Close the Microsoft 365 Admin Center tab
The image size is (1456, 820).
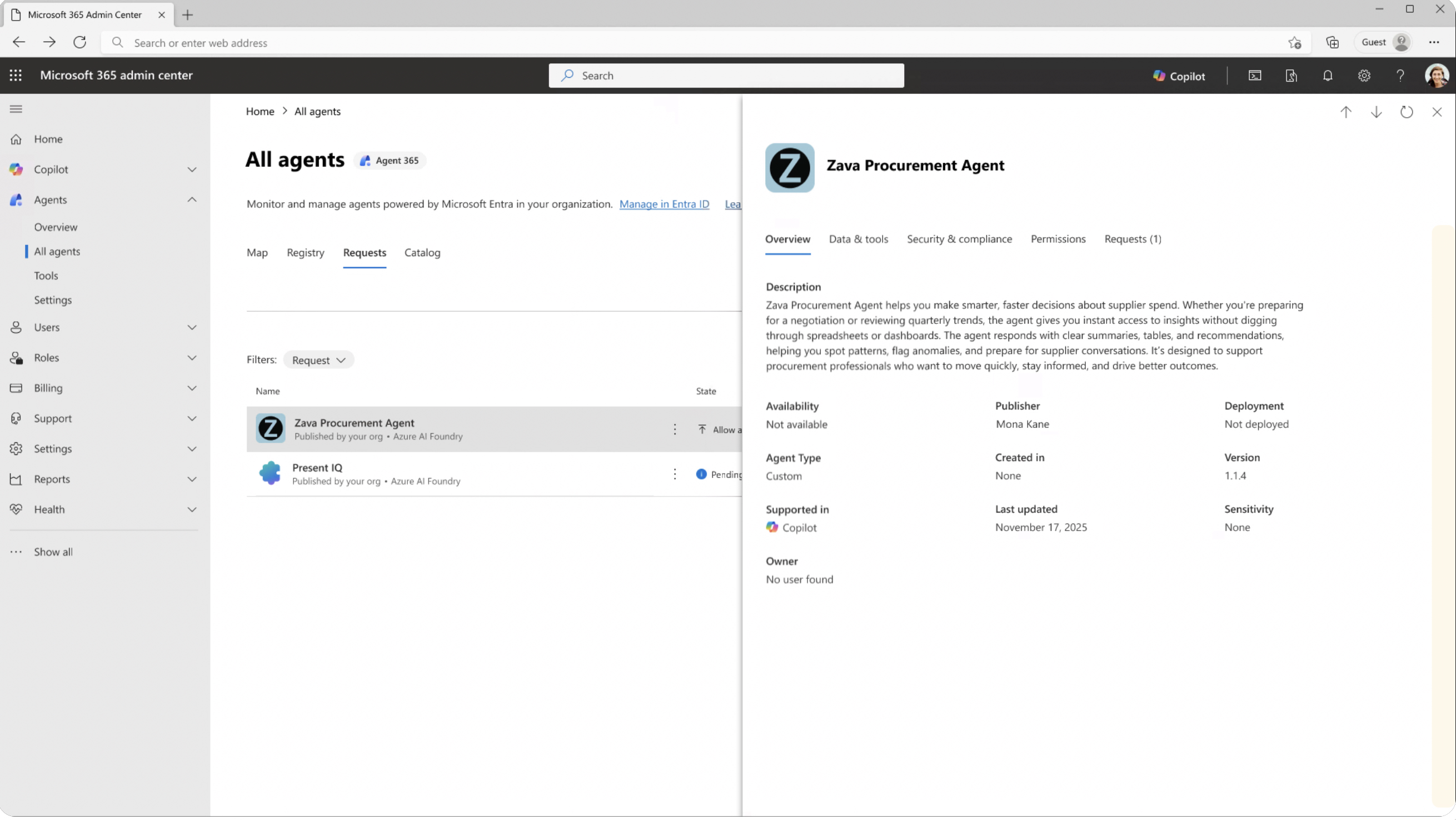tap(162, 14)
